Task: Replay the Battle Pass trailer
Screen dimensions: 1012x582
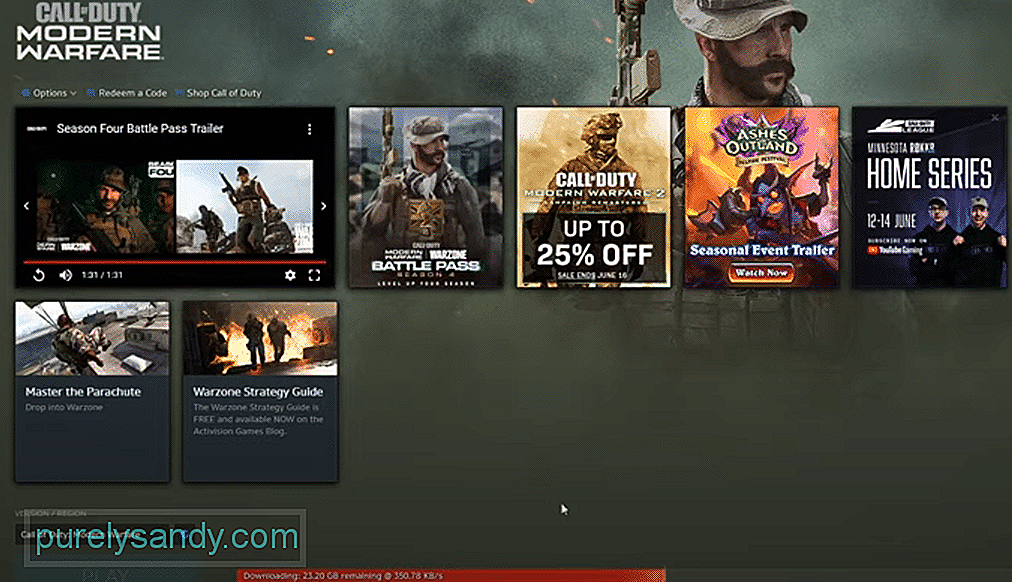Action: pos(39,276)
